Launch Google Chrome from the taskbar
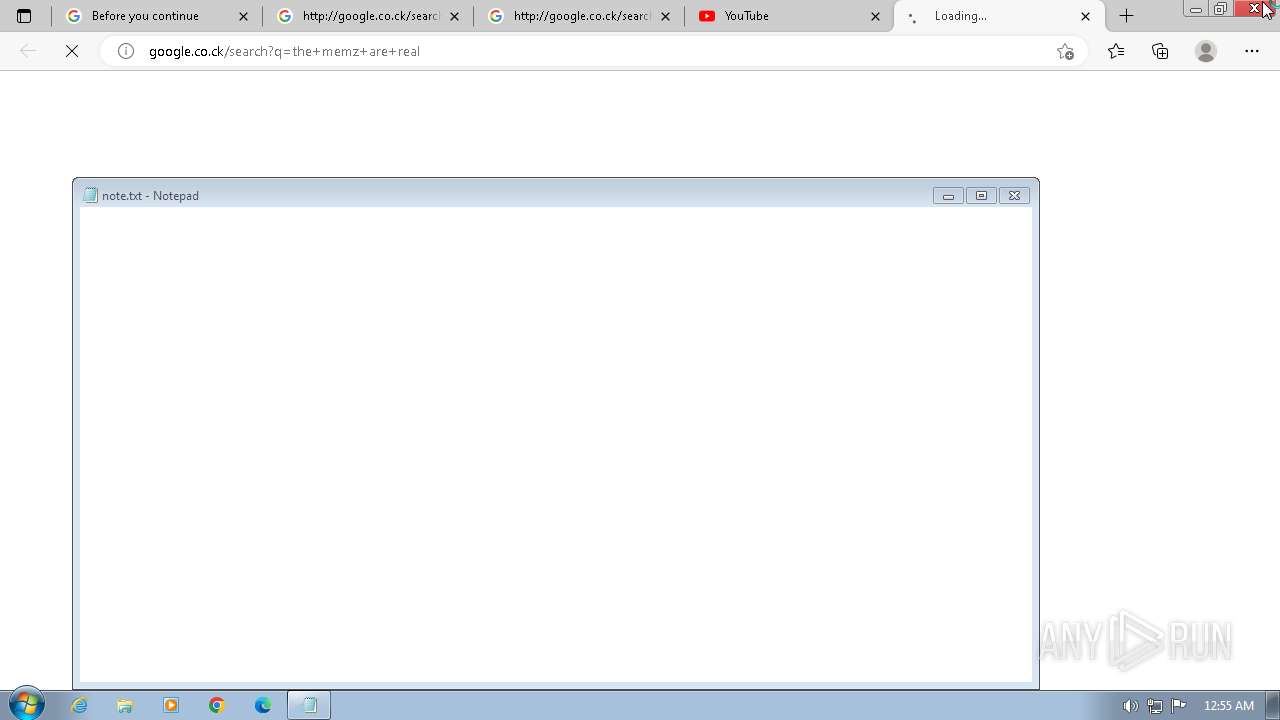Image resolution: width=1280 pixels, height=720 pixels. 217,705
